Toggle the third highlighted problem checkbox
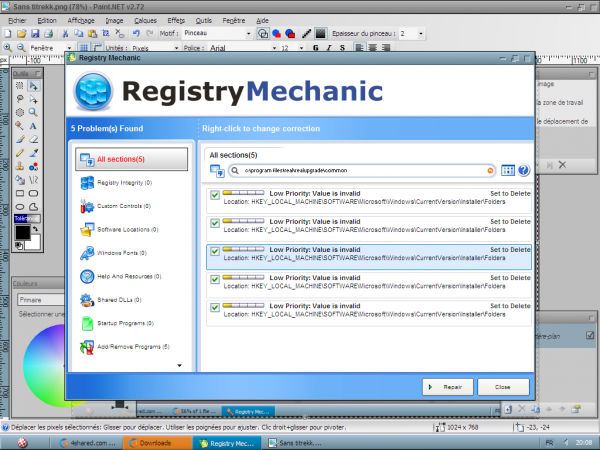 tap(214, 251)
